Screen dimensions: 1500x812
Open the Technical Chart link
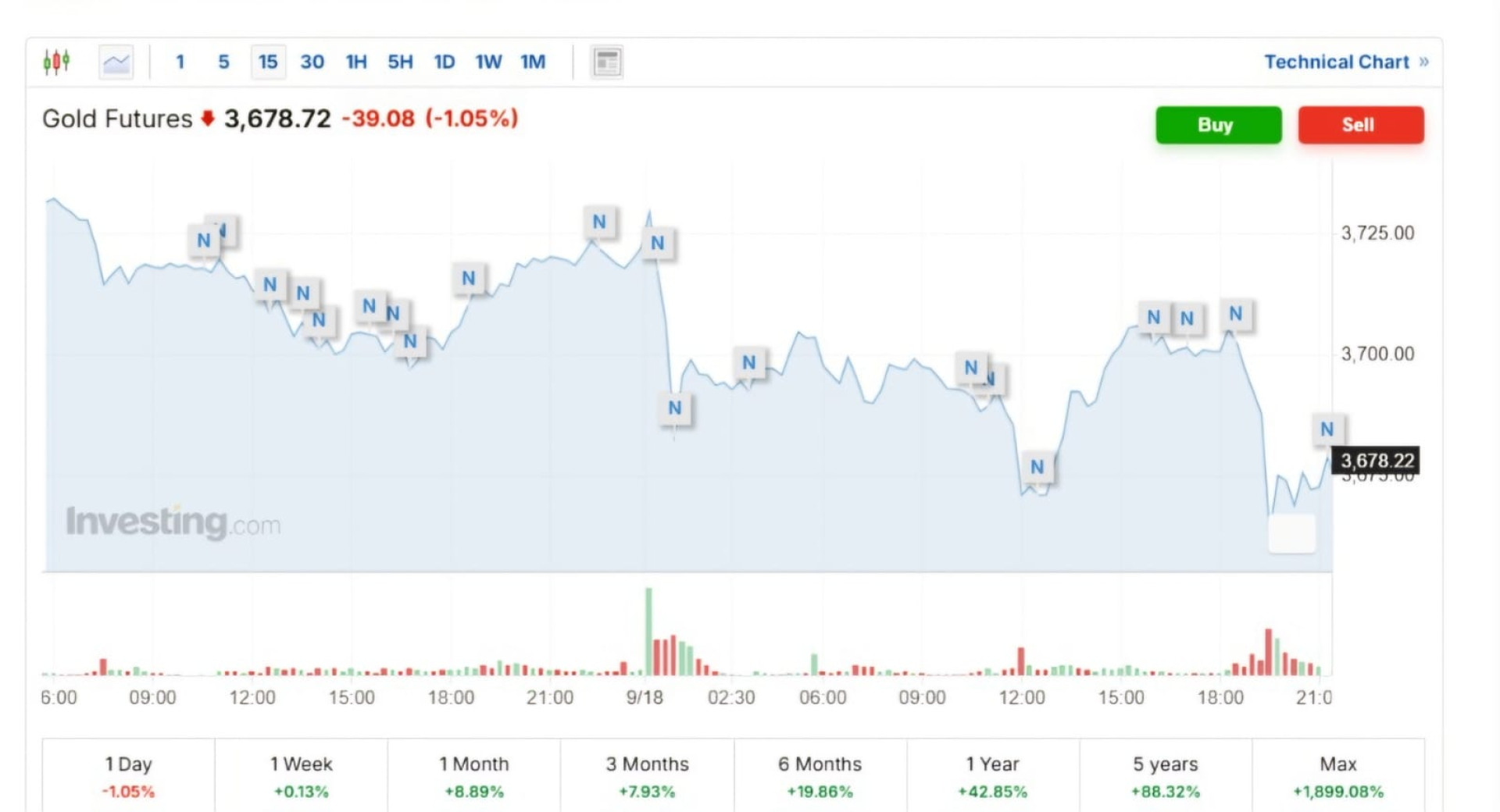click(x=1345, y=62)
